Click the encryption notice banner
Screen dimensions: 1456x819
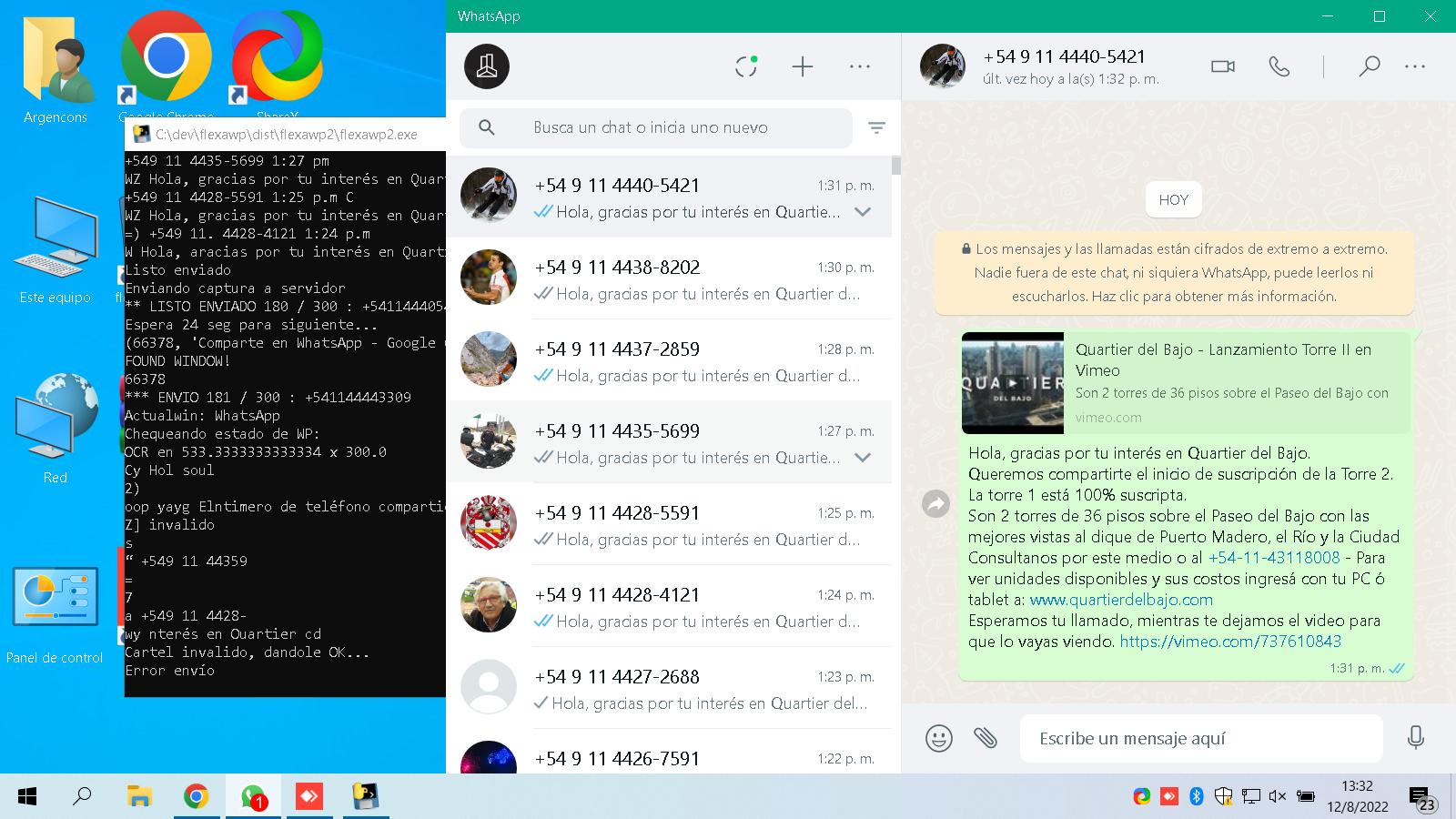click(x=1174, y=272)
